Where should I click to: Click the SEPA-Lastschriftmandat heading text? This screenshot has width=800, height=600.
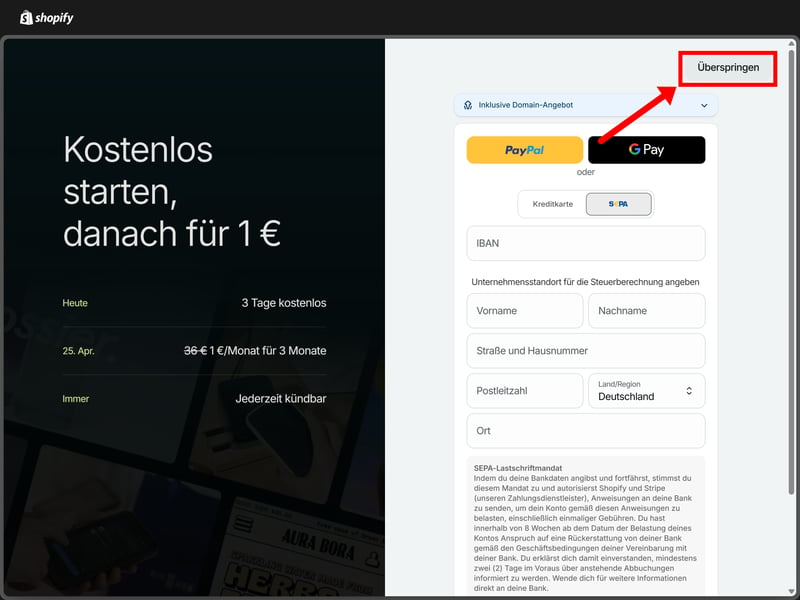coord(518,468)
